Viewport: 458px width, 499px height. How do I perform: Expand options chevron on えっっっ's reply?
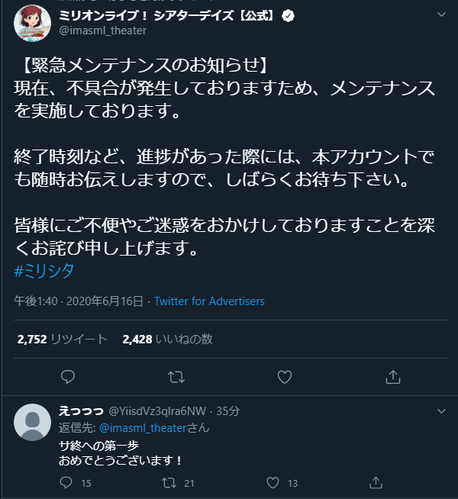[442, 411]
